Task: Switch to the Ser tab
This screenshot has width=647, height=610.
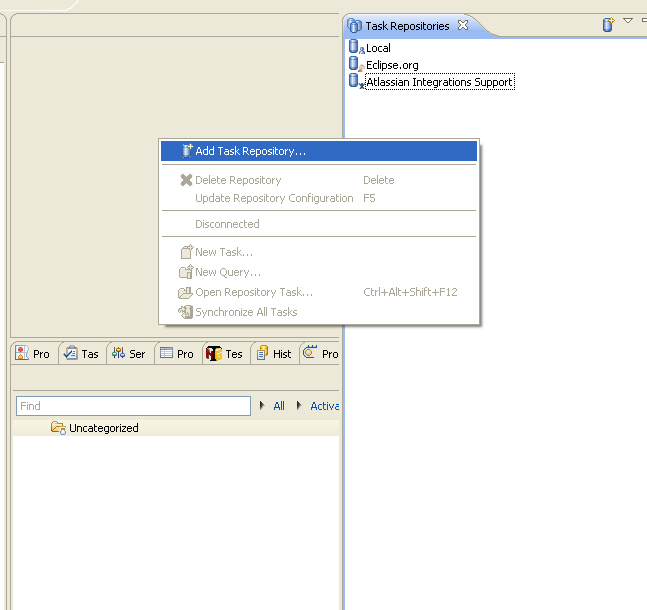Action: click(129, 354)
